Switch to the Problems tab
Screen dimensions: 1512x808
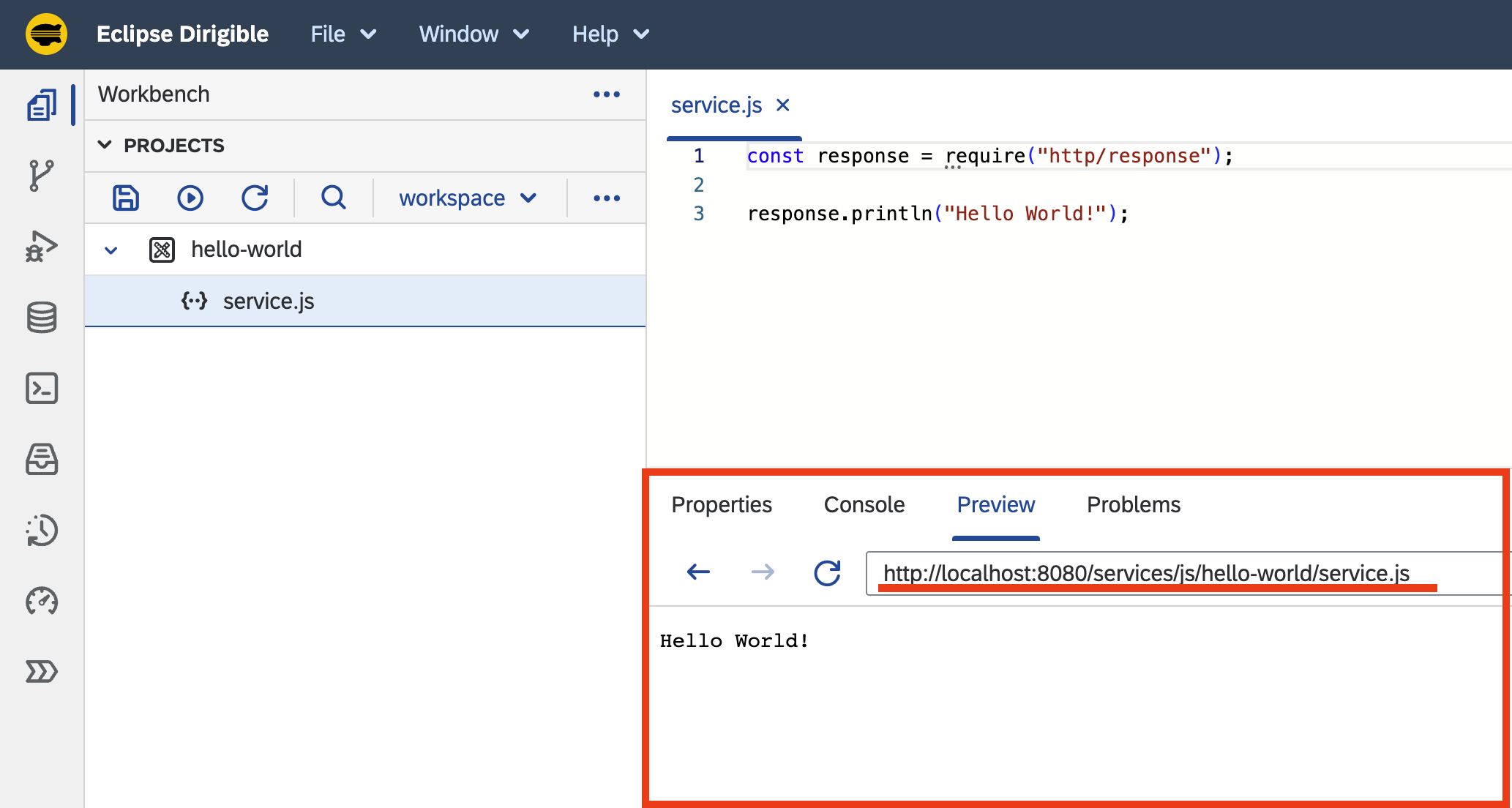tap(1133, 504)
